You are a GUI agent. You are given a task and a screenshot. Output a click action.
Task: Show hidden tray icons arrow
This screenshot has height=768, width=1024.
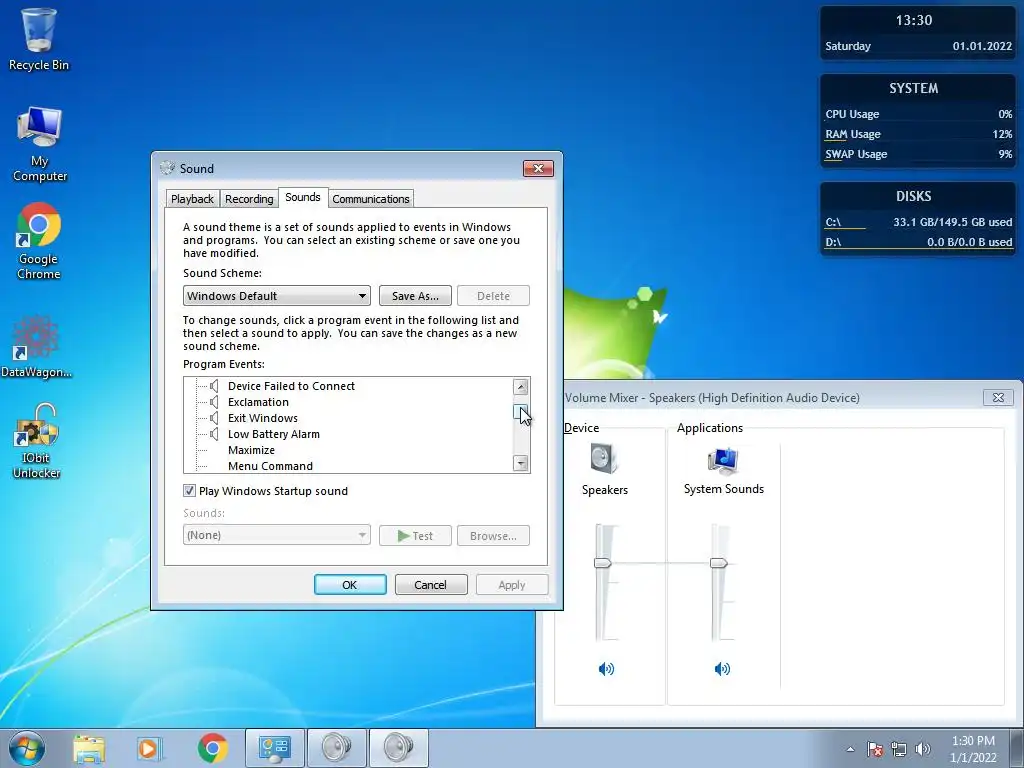tap(850, 749)
